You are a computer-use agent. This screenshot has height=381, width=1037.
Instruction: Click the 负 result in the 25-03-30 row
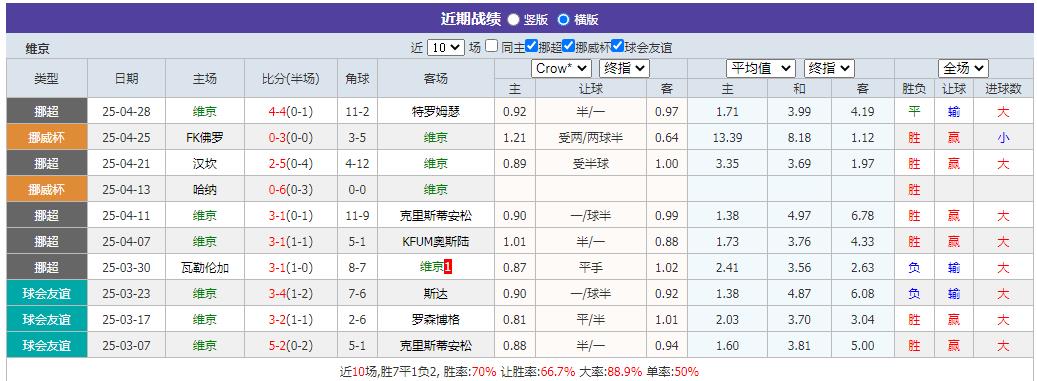pyautogui.click(x=914, y=268)
